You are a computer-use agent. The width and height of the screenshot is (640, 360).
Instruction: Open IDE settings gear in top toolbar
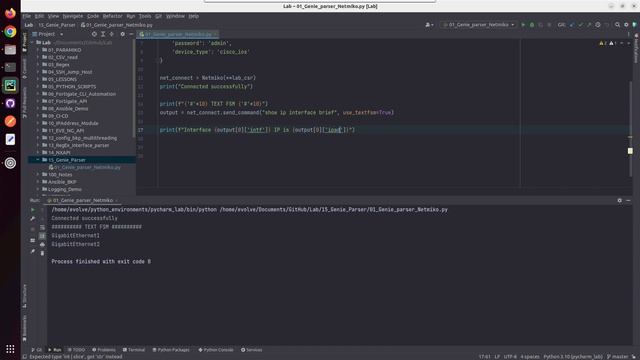(626, 25)
